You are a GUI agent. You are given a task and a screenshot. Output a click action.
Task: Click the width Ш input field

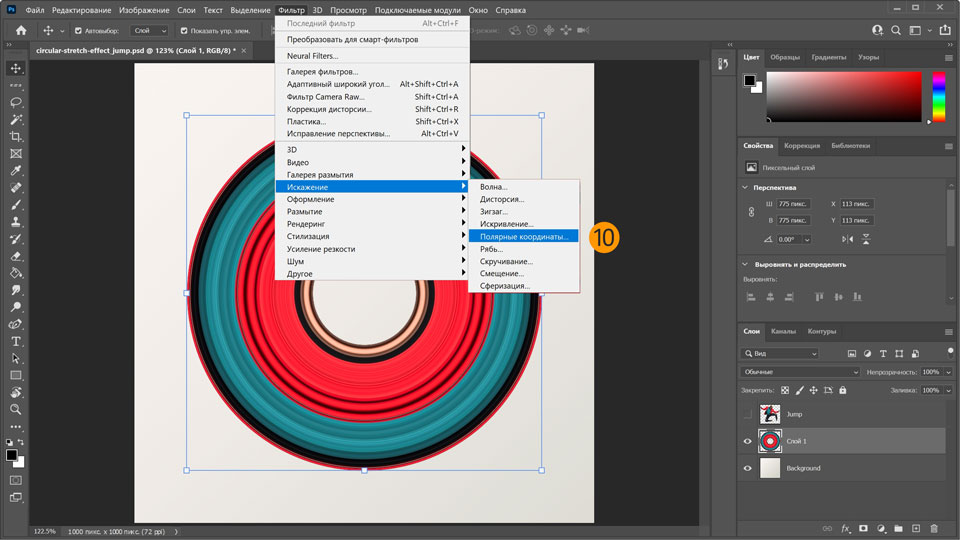point(793,204)
